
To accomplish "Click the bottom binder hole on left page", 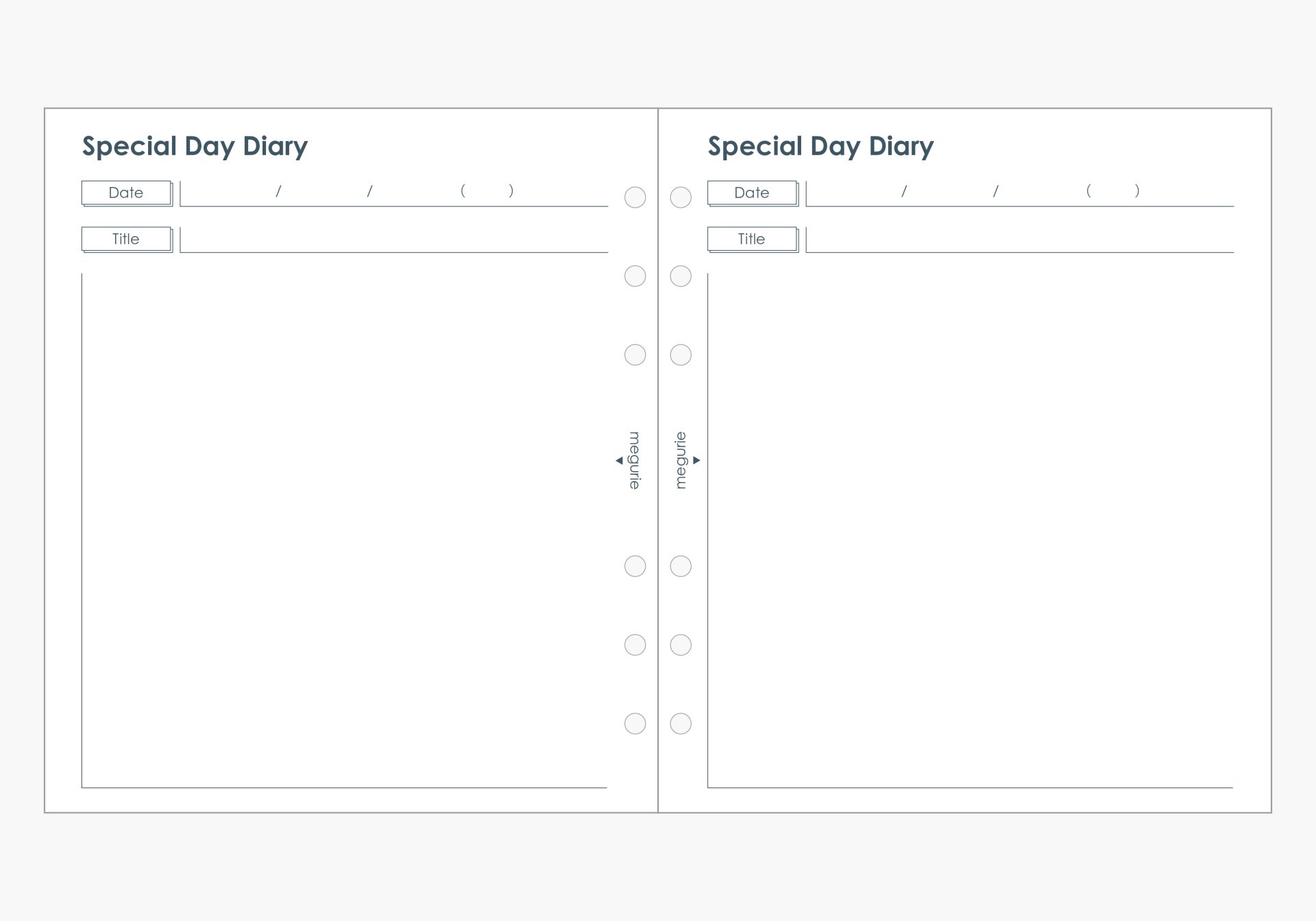I will (x=635, y=724).
